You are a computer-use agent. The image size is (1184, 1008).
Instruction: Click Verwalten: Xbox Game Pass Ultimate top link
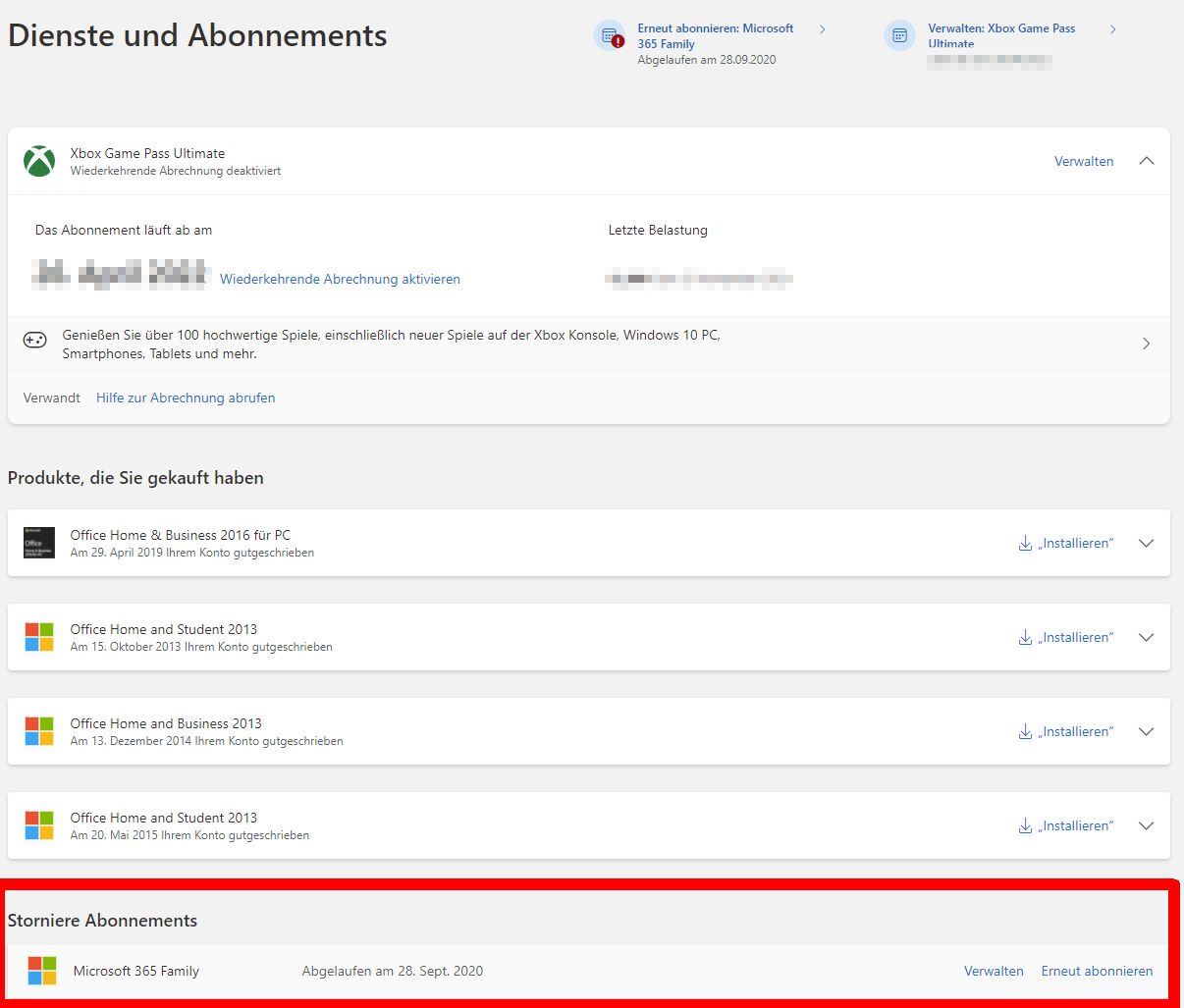[x=1001, y=36]
